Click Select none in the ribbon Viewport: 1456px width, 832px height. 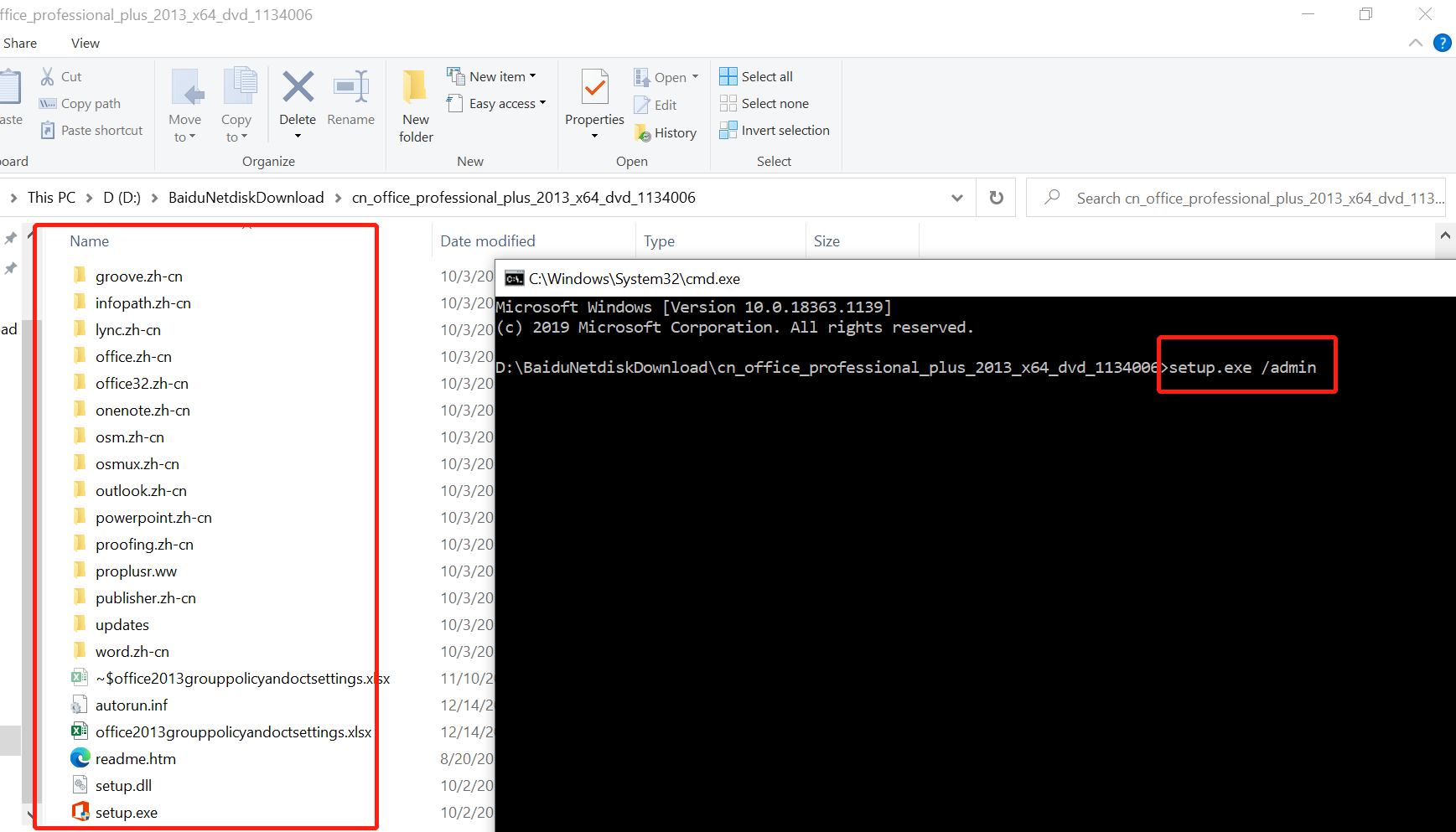click(x=764, y=103)
